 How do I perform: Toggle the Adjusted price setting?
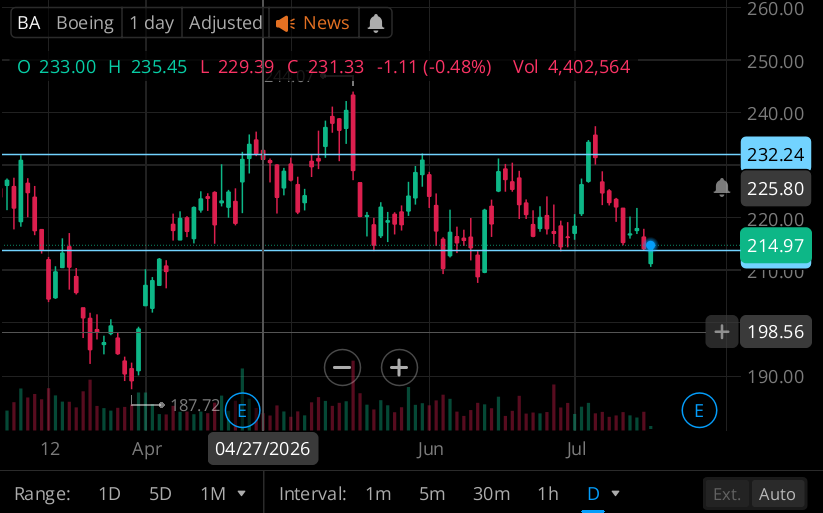(225, 23)
